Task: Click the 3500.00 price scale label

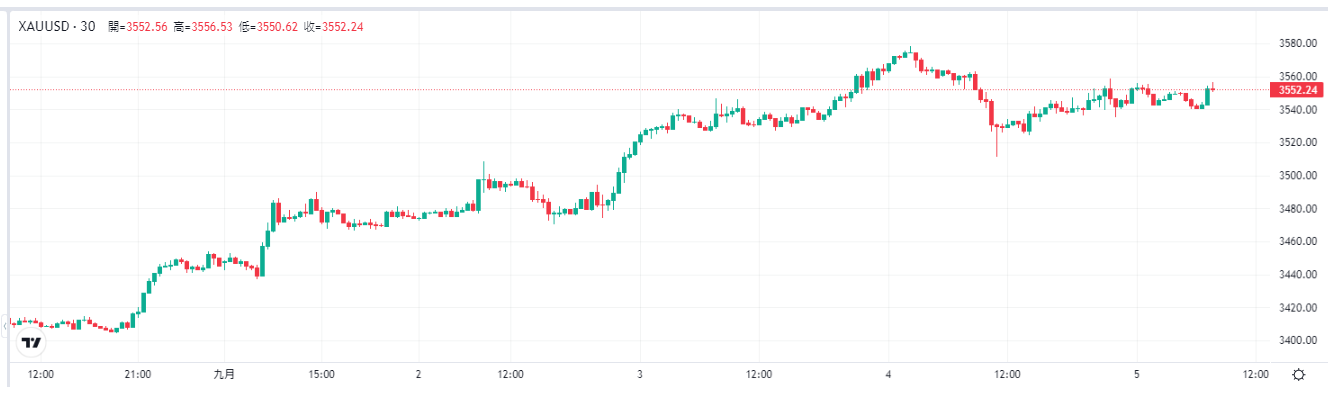Action: click(1295, 175)
